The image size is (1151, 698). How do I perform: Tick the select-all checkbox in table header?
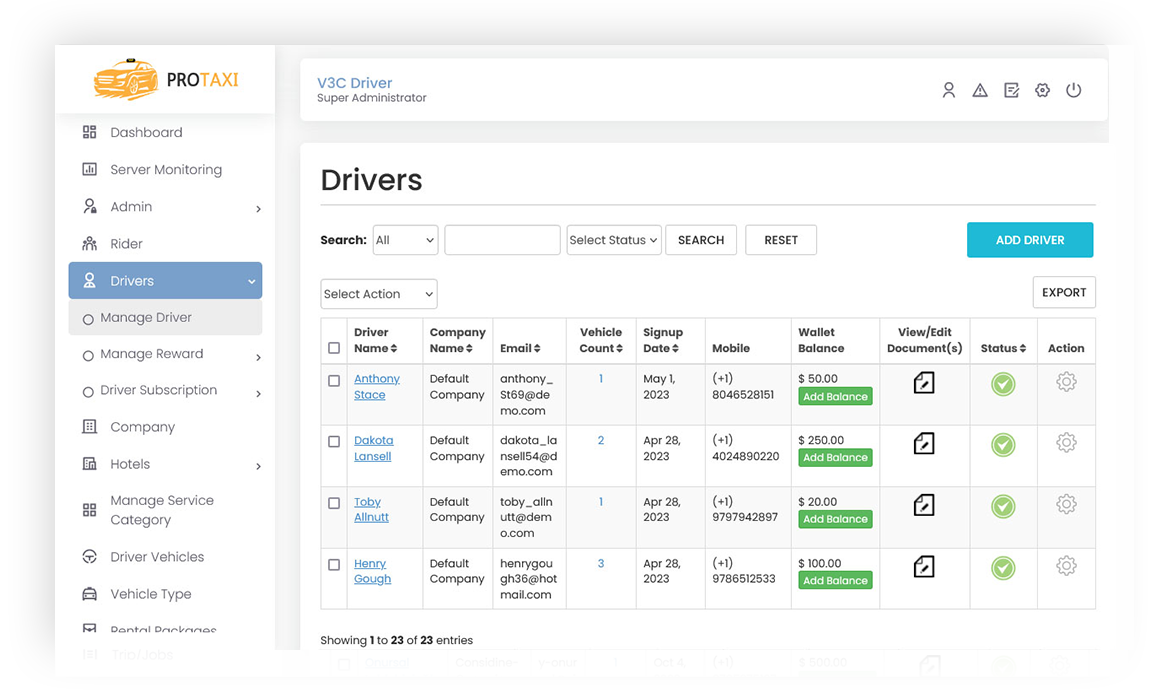pos(334,348)
